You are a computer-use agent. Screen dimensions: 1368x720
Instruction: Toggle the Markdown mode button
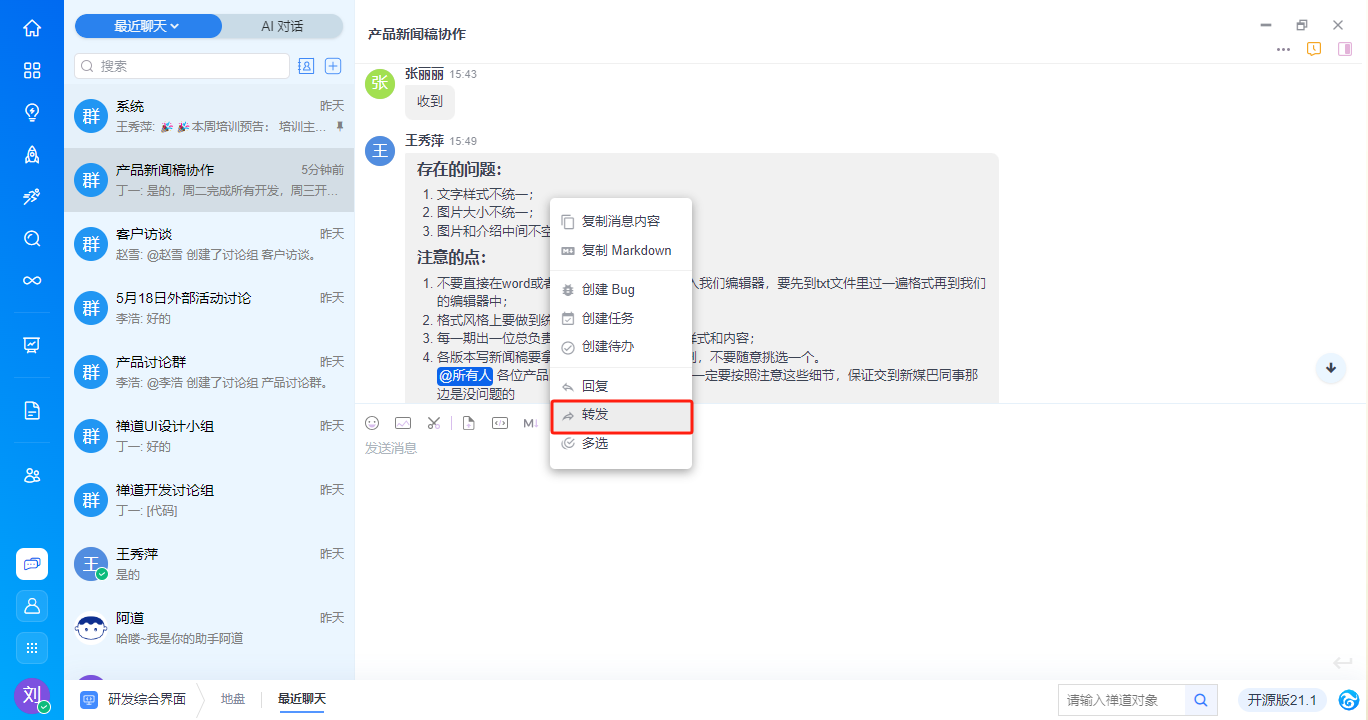point(530,423)
